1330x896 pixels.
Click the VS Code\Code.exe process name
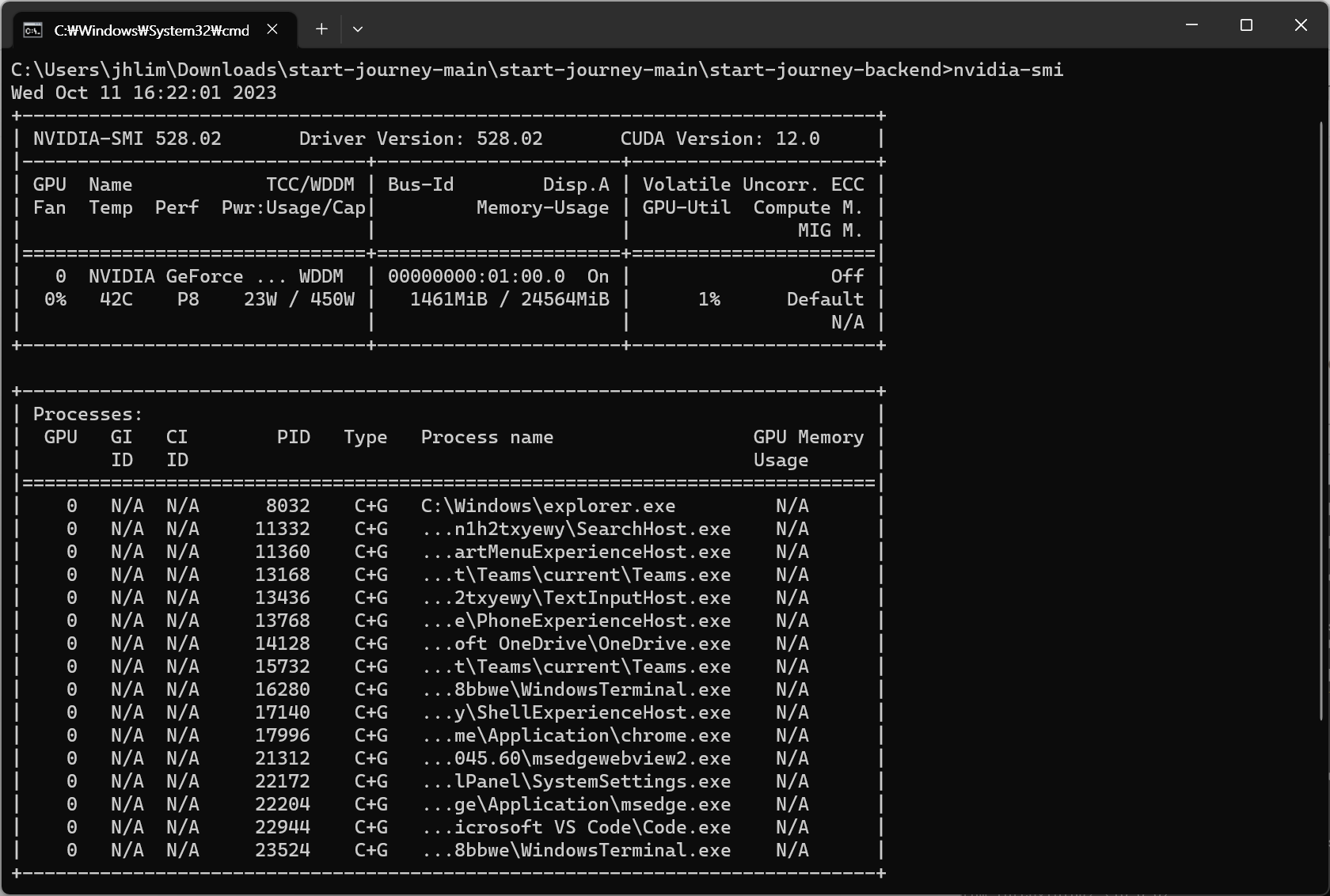click(576, 827)
